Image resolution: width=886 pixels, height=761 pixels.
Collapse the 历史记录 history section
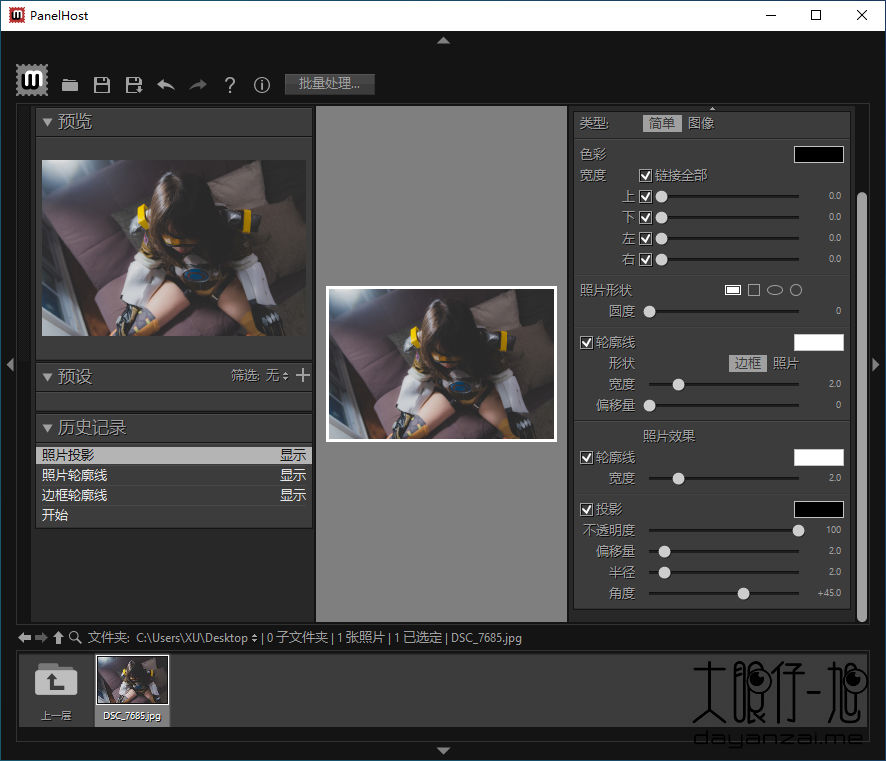(x=47, y=428)
